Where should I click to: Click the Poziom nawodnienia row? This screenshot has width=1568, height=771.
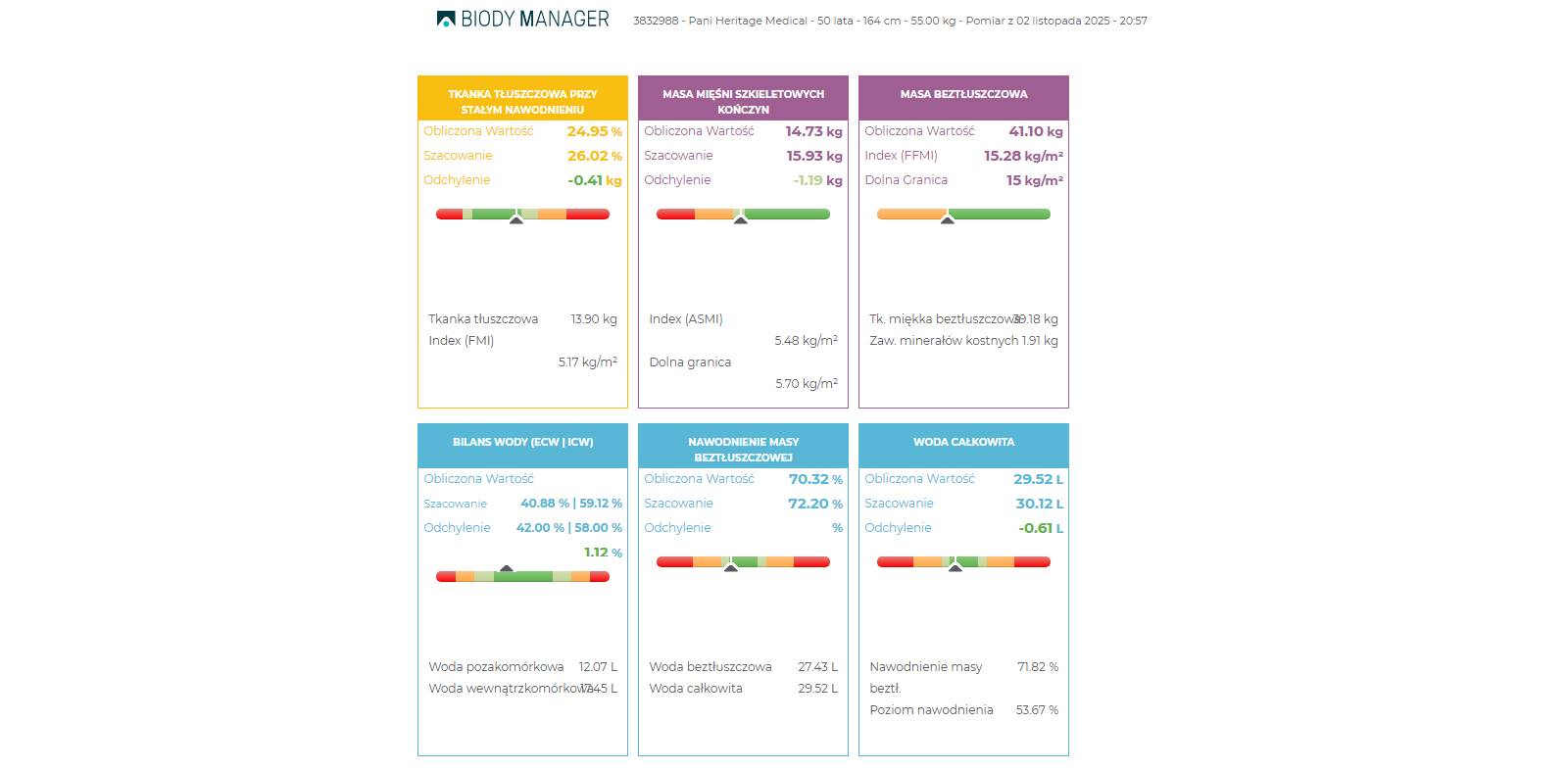(x=963, y=710)
